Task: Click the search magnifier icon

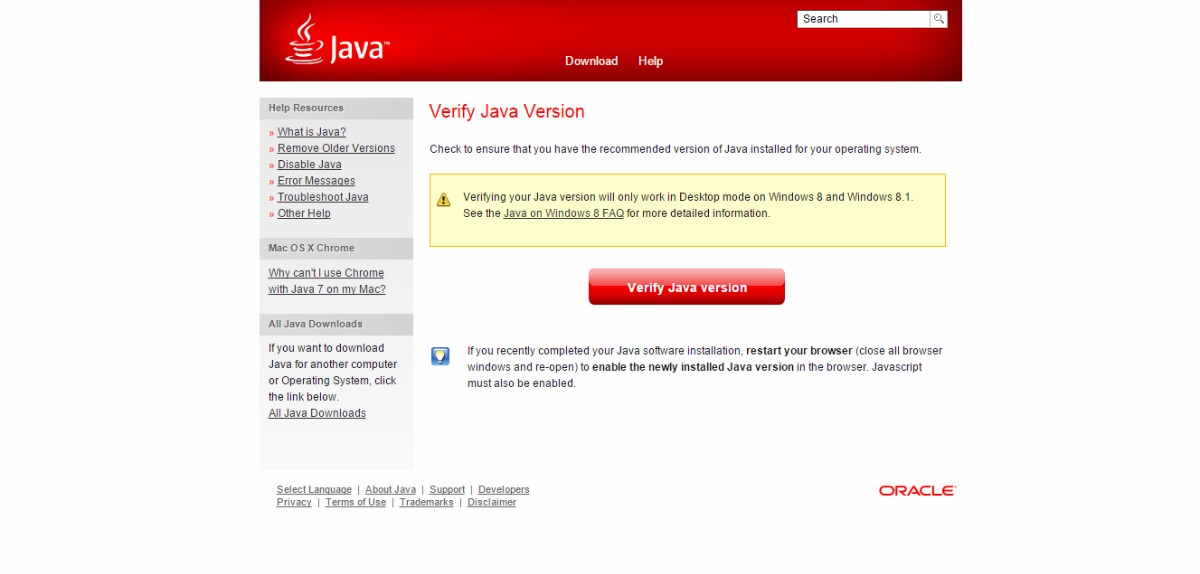Action: pyautogui.click(x=938, y=19)
